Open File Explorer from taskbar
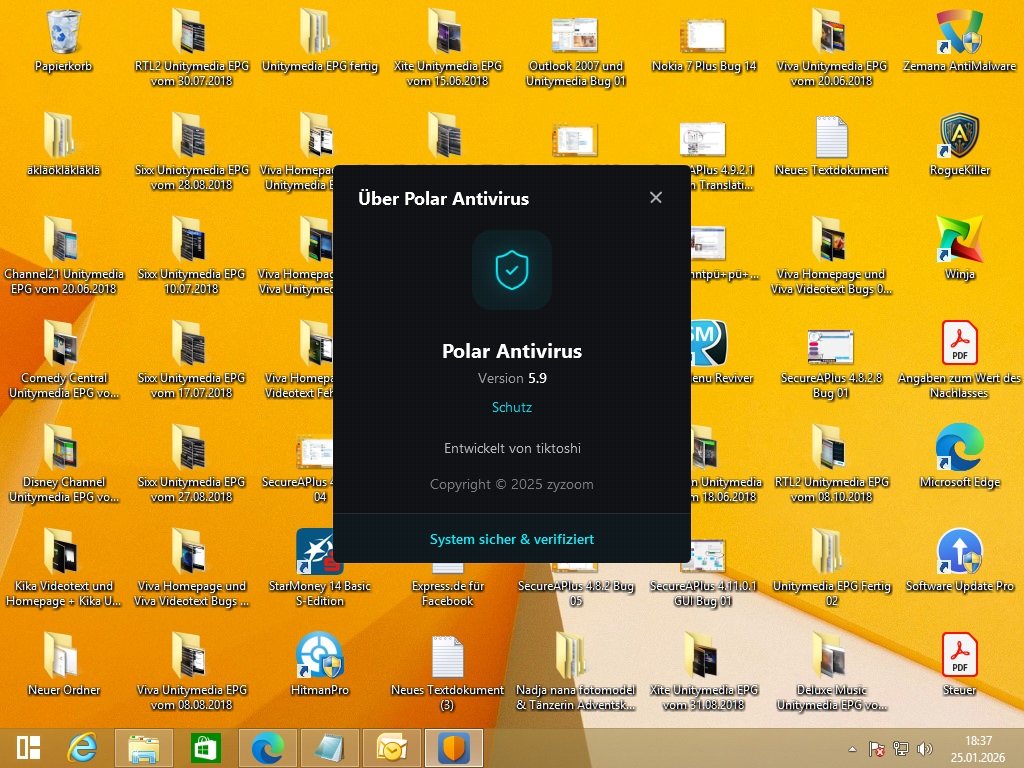Screen dimensions: 1024x768 [144, 748]
